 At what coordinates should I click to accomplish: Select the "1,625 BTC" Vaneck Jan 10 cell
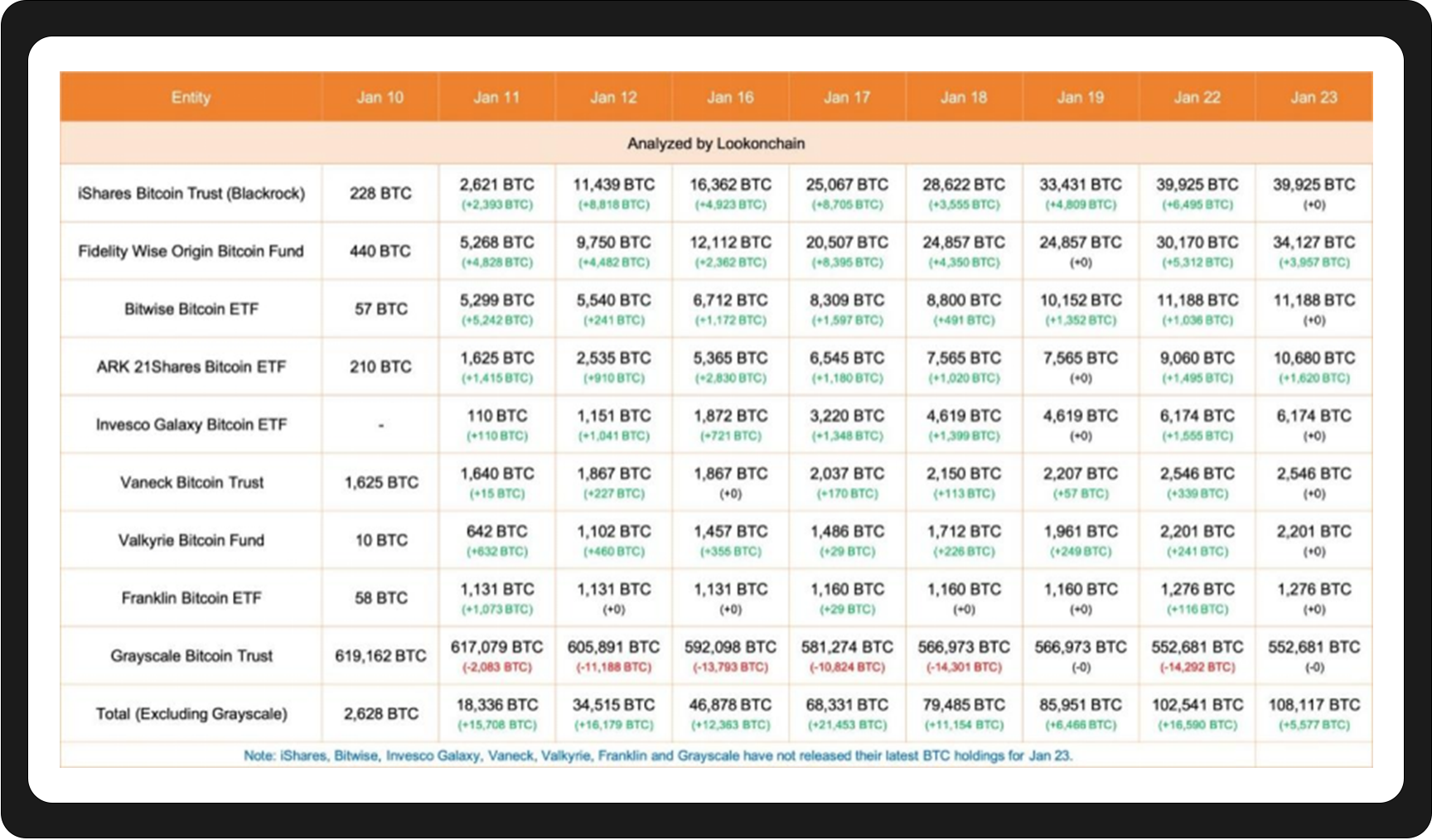coord(381,482)
